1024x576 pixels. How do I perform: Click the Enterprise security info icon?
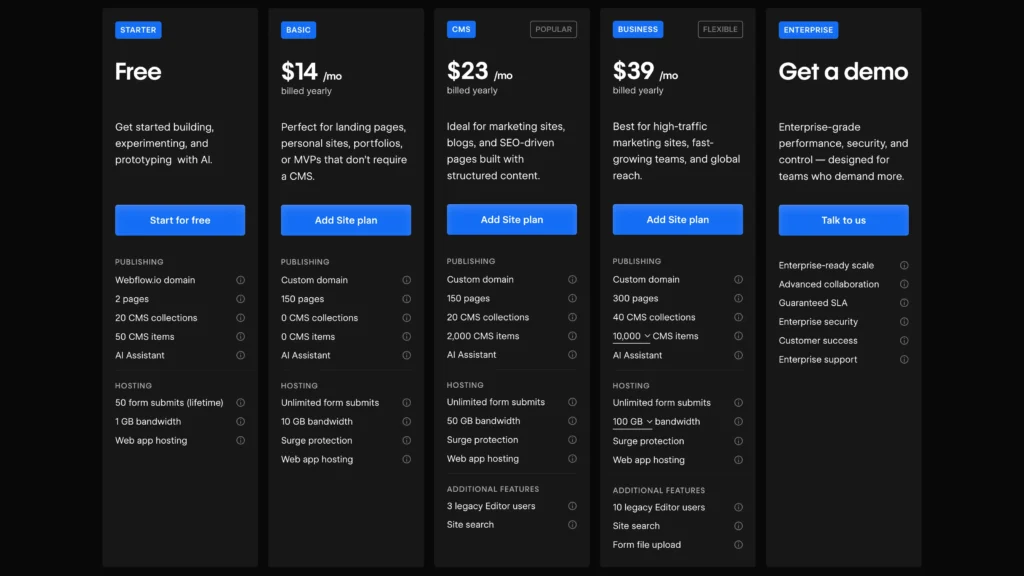pos(905,322)
